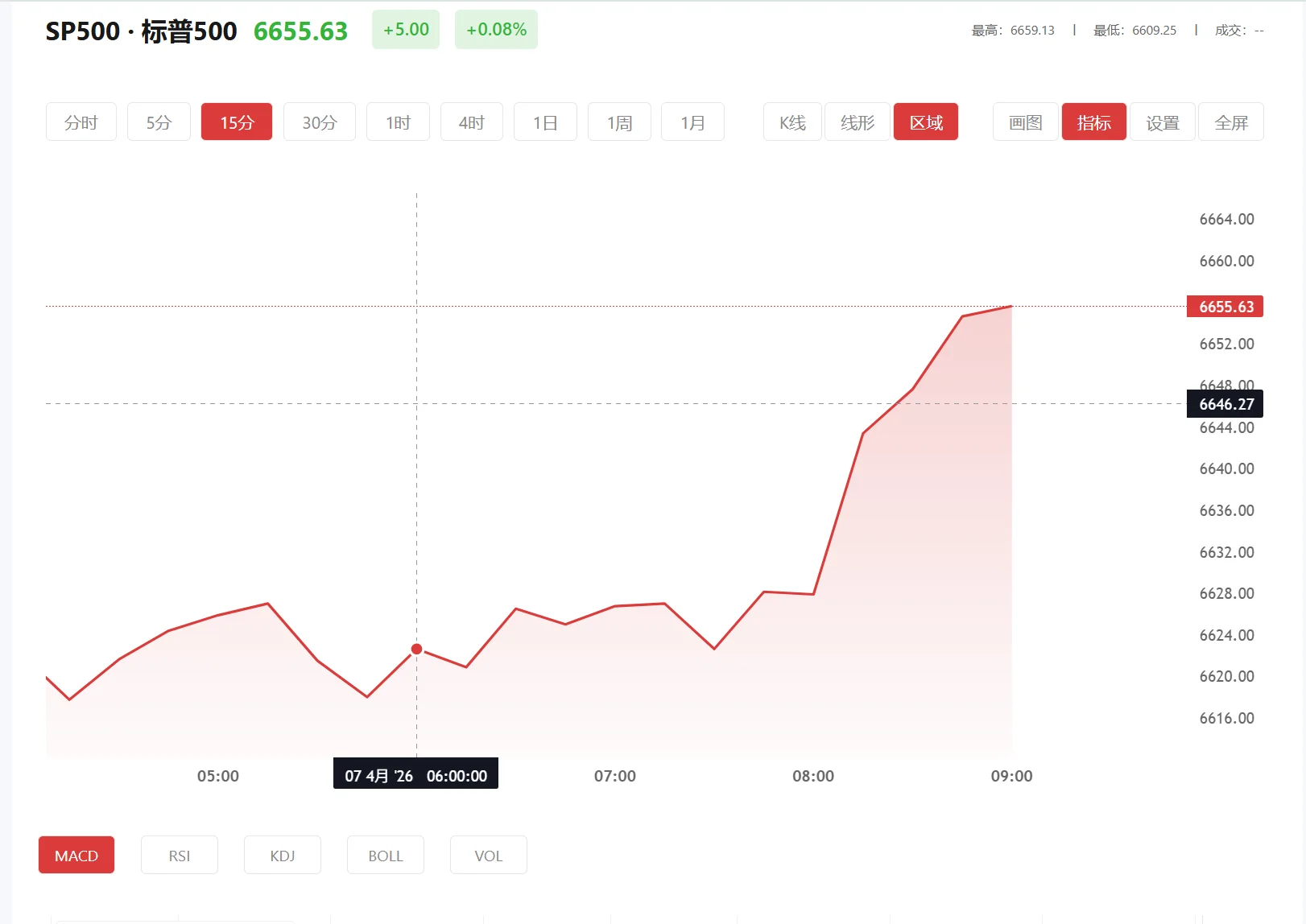Open chart 设置 settings

(x=1162, y=122)
